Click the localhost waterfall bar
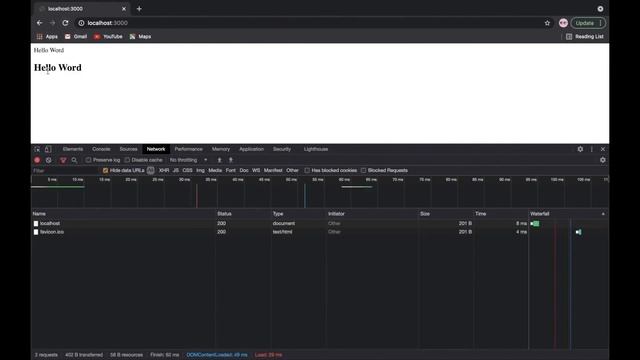Screen dimensions: 640x360 click(x=535, y=224)
